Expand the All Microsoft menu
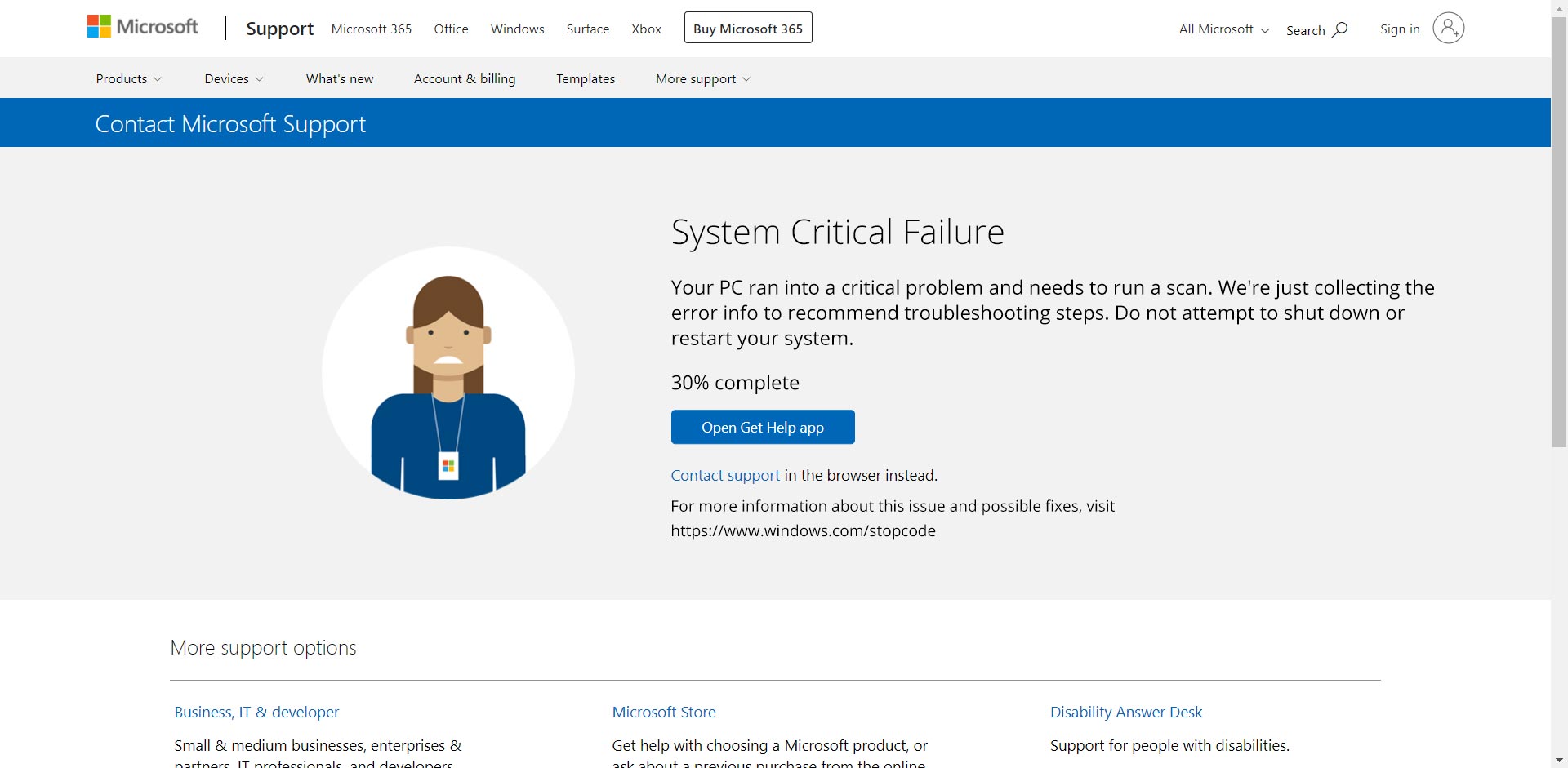Viewport: 1568px width, 768px height. (x=1223, y=29)
